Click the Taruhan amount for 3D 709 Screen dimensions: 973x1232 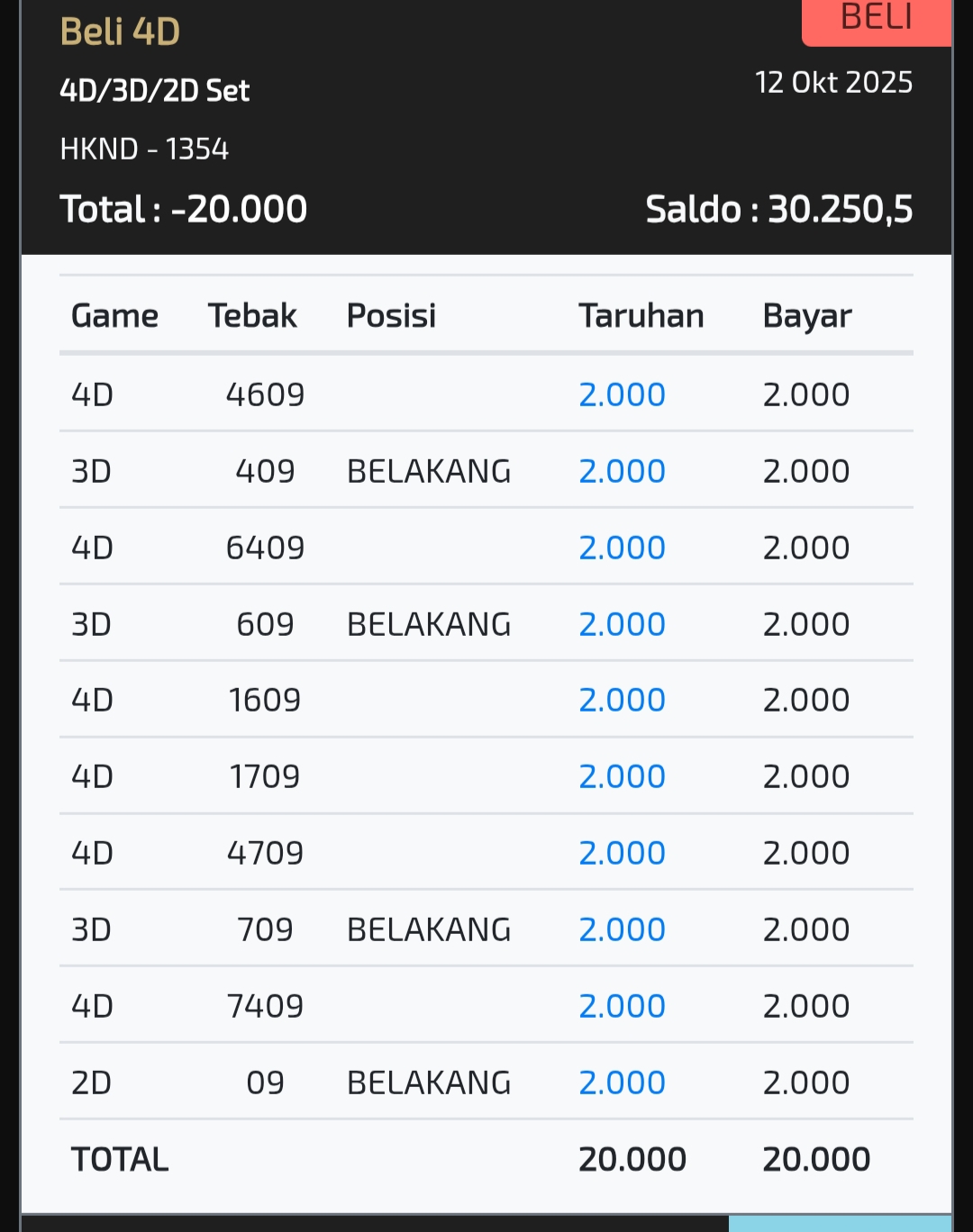point(622,929)
